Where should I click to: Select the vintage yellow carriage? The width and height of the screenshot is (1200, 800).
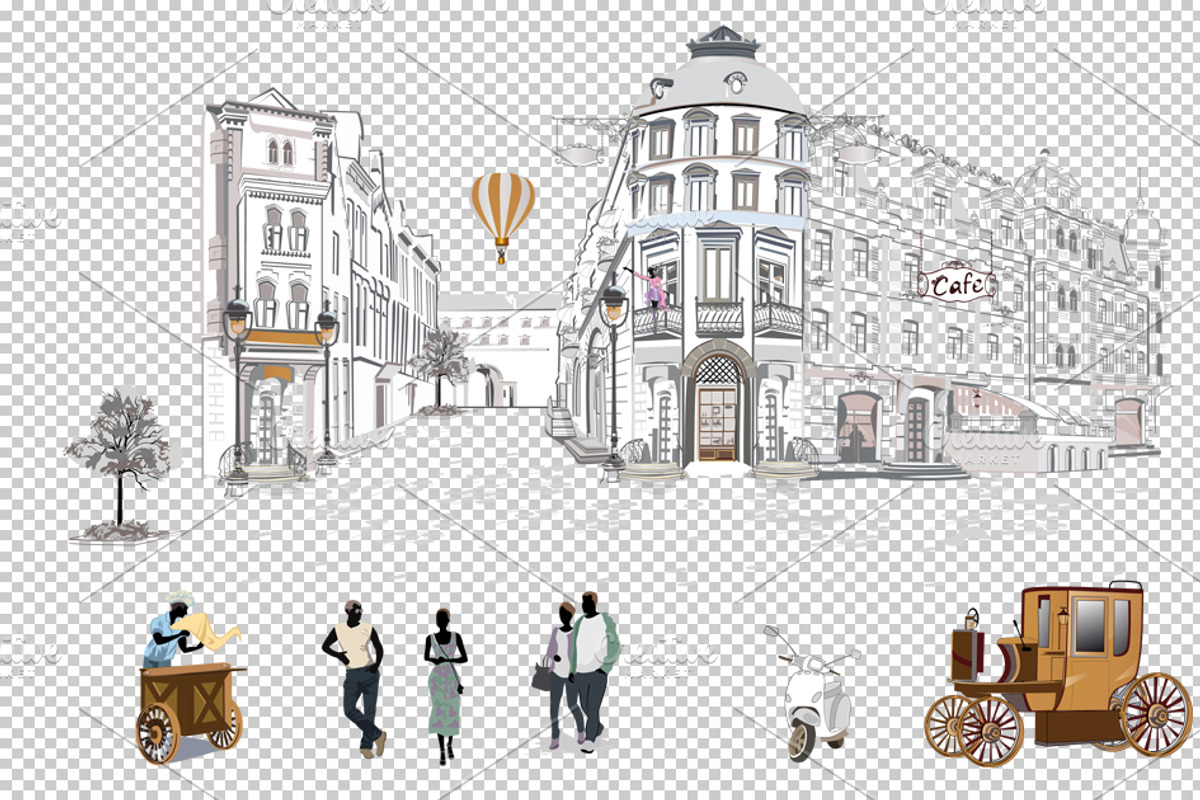[1060, 672]
